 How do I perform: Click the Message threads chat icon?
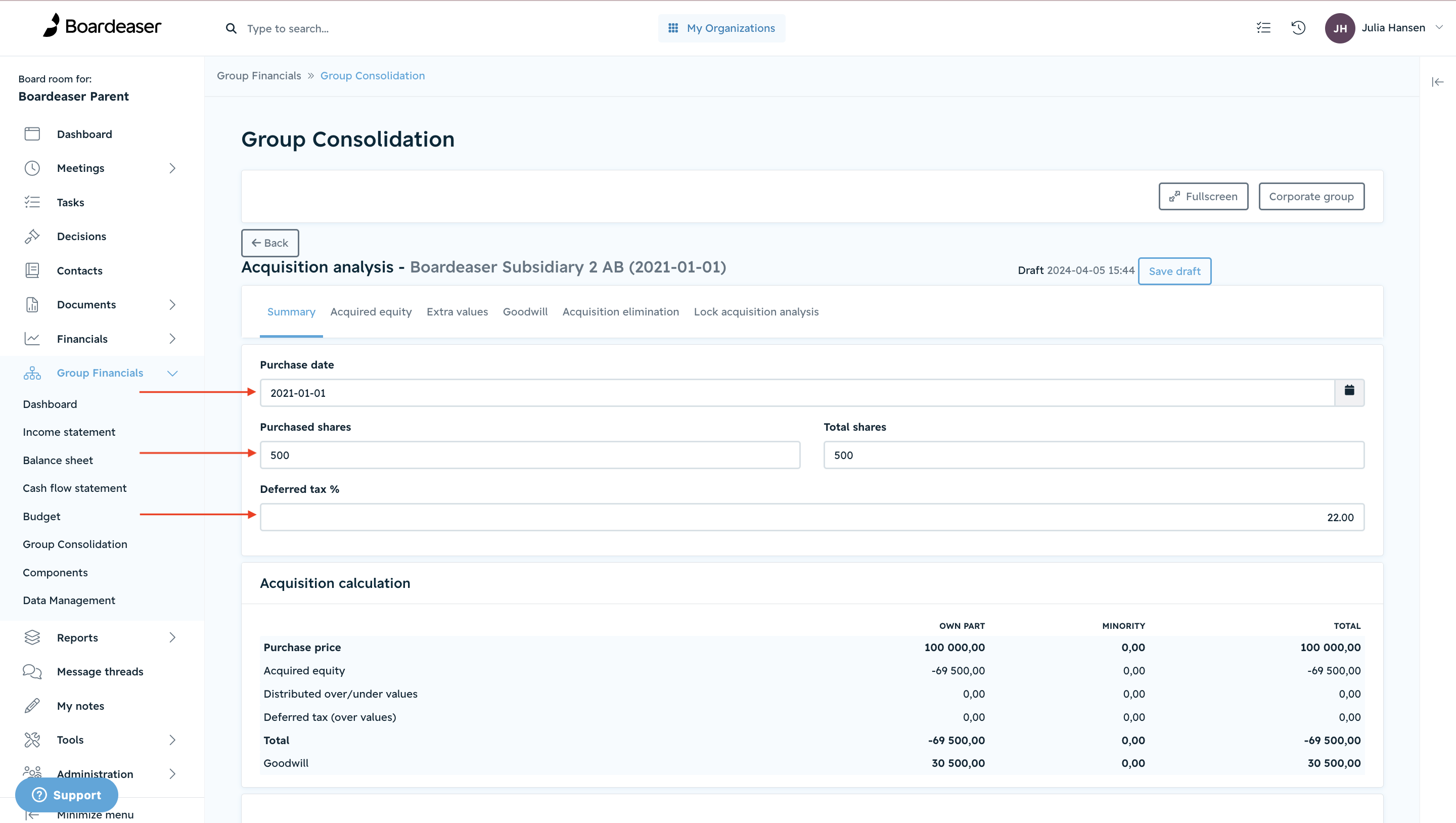click(x=32, y=671)
